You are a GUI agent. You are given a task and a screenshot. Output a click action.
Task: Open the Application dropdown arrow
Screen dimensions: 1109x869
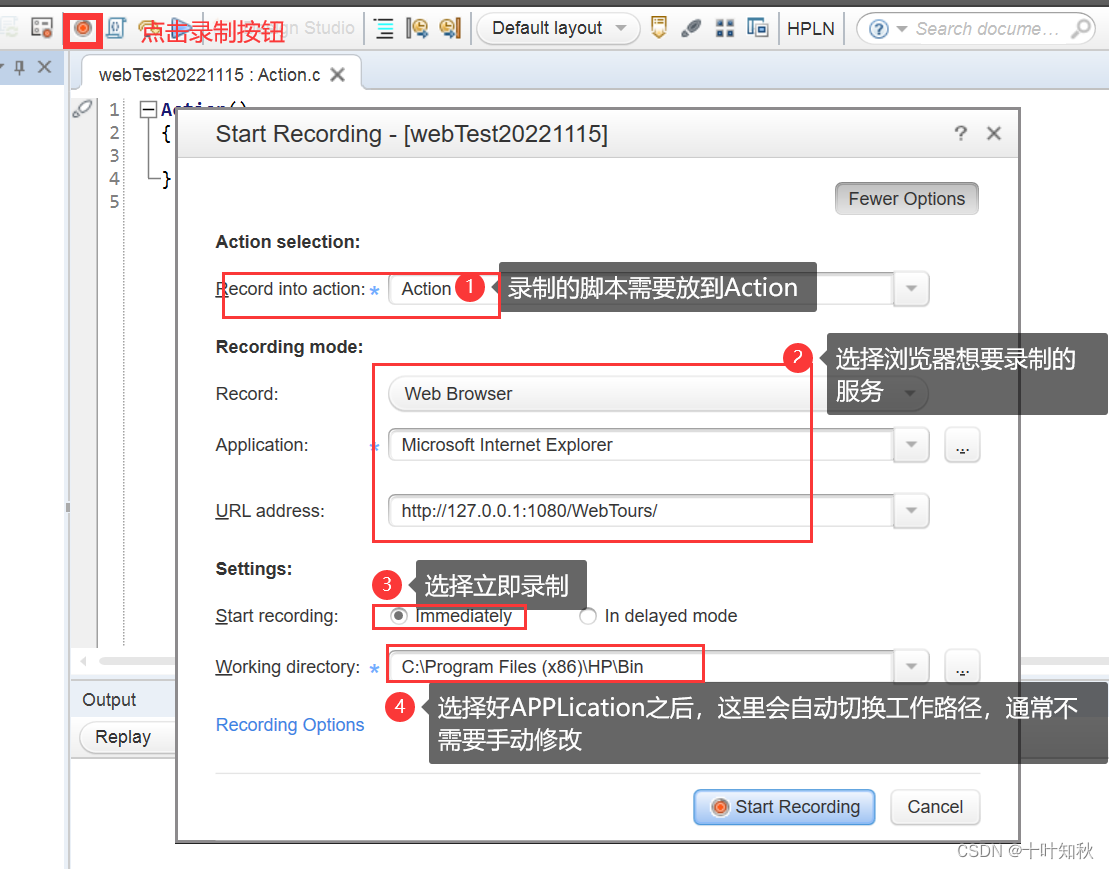911,445
